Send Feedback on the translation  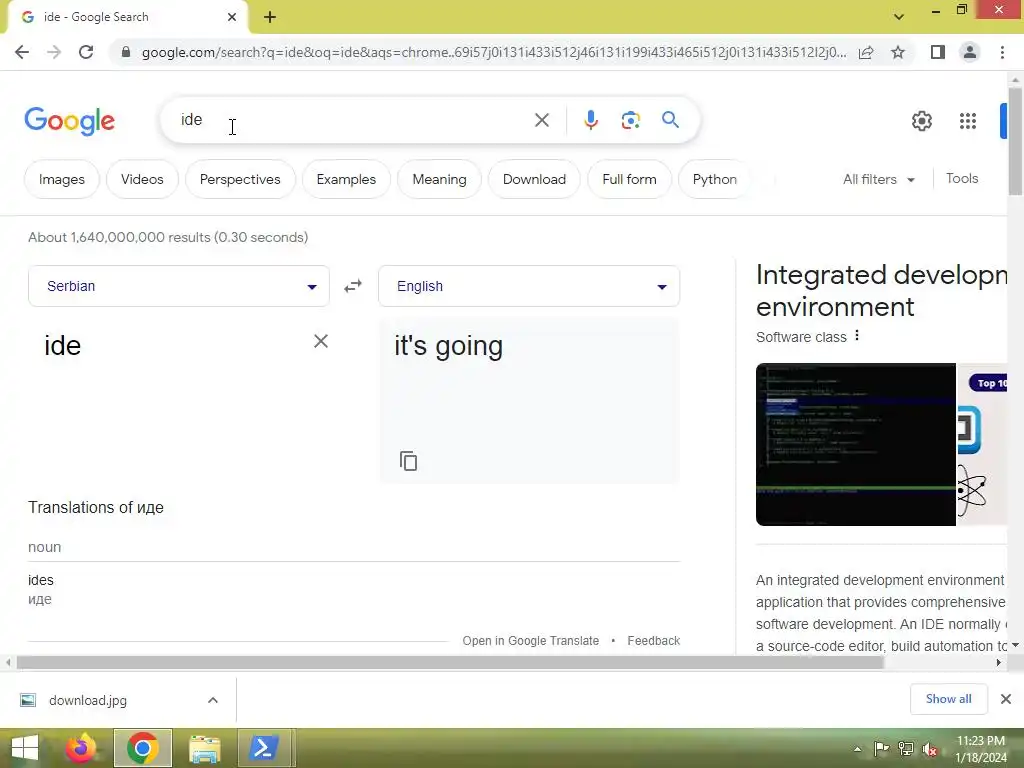[x=654, y=641]
